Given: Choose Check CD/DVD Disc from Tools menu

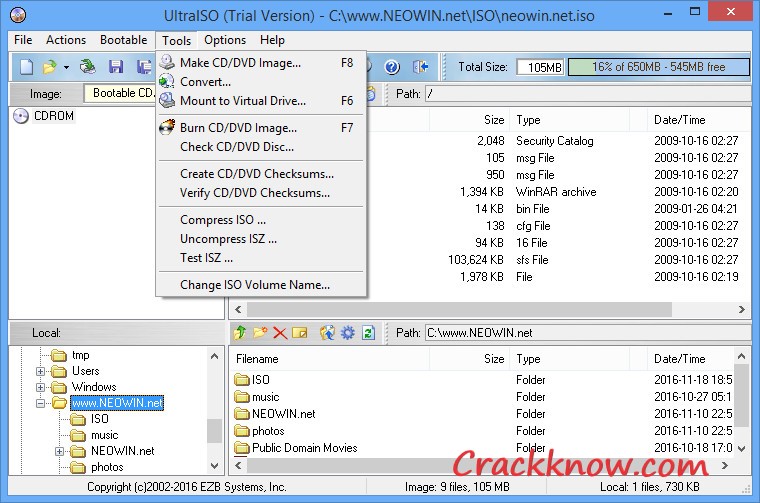Looking at the screenshot, I should coord(261,147).
